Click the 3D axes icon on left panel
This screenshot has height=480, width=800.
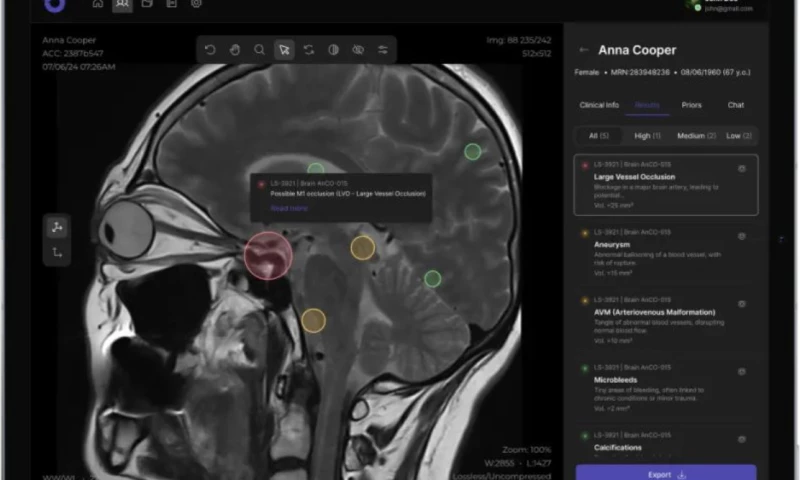57,228
